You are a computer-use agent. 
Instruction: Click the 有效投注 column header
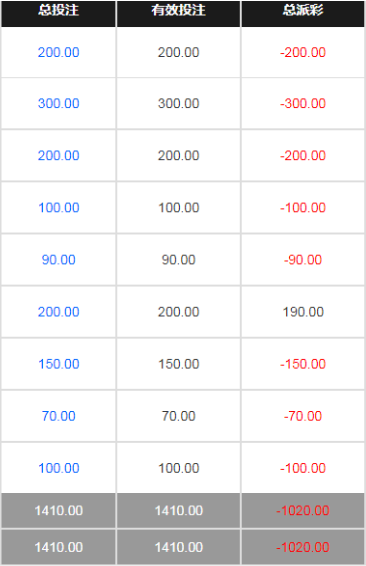point(178,10)
